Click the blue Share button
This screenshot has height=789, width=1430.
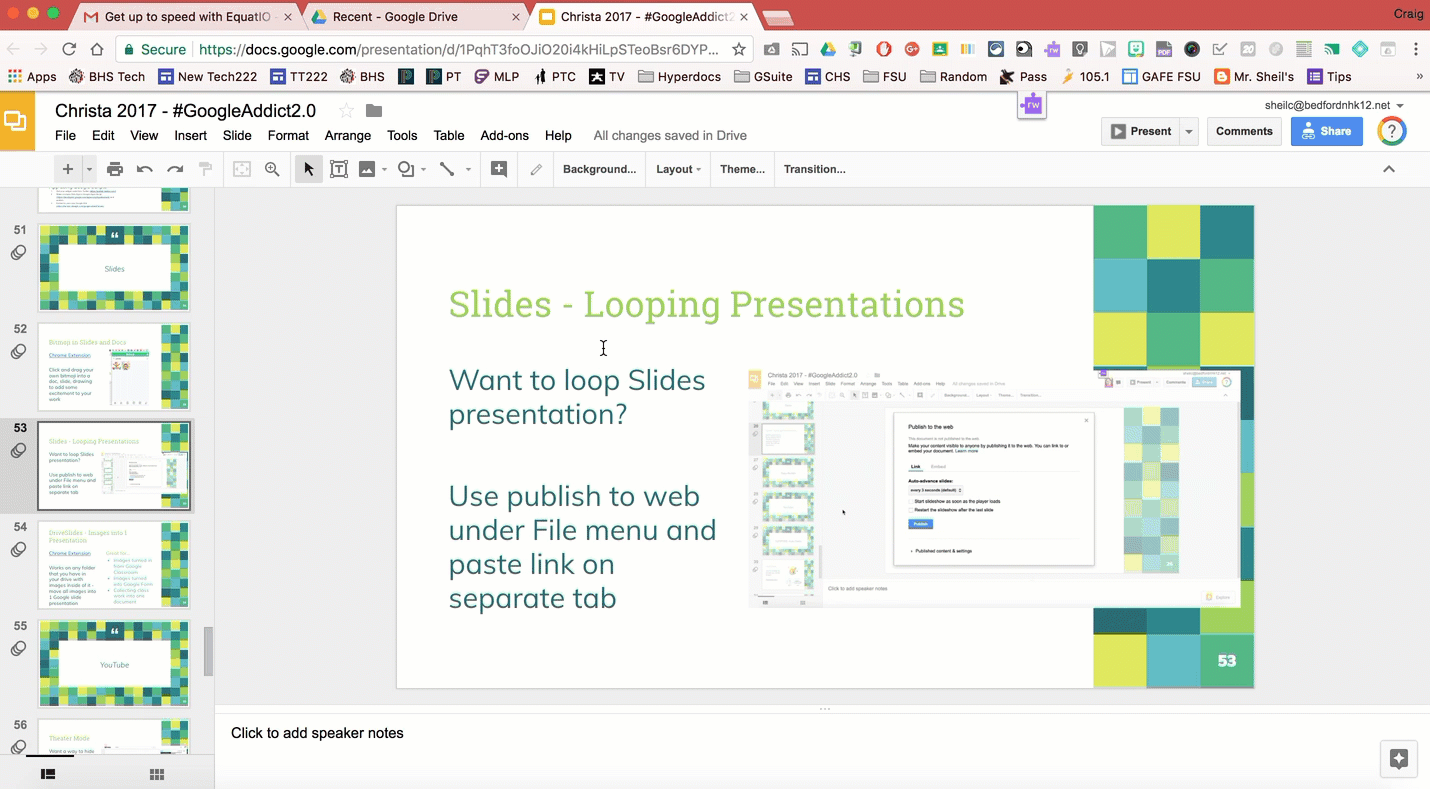[x=1326, y=131]
